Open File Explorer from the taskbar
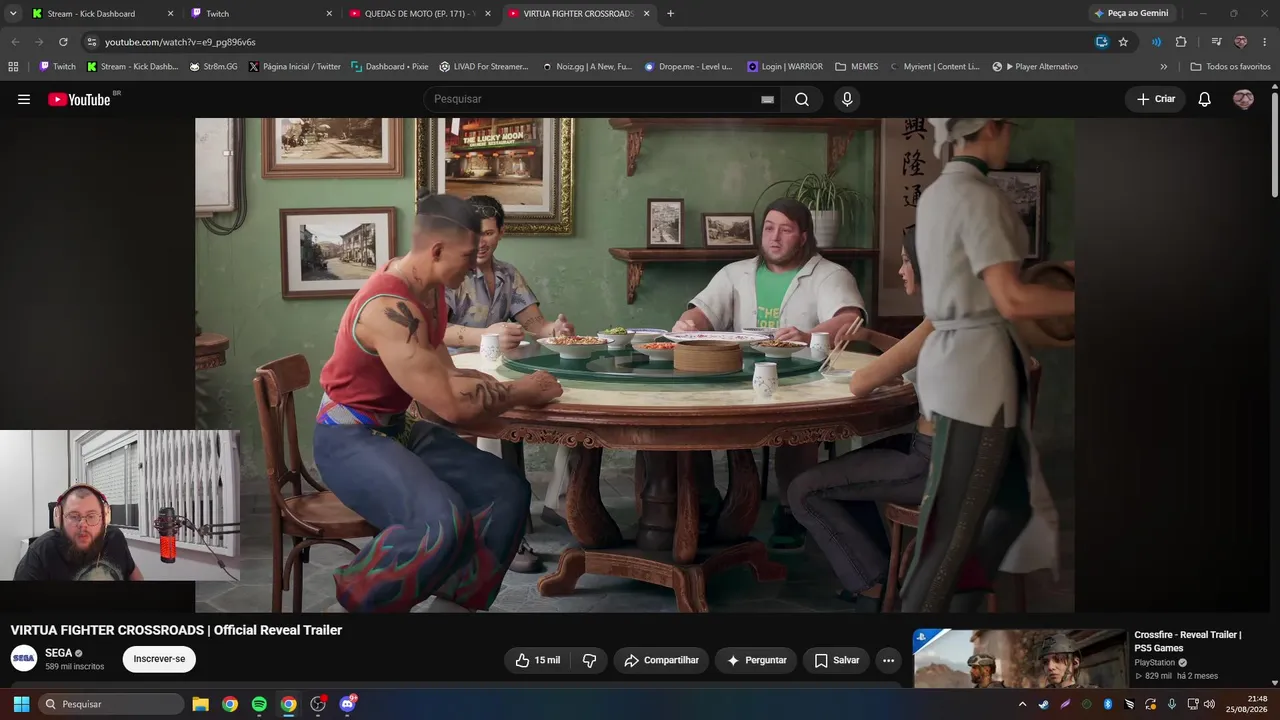Image resolution: width=1280 pixels, height=720 pixels. 200,704
